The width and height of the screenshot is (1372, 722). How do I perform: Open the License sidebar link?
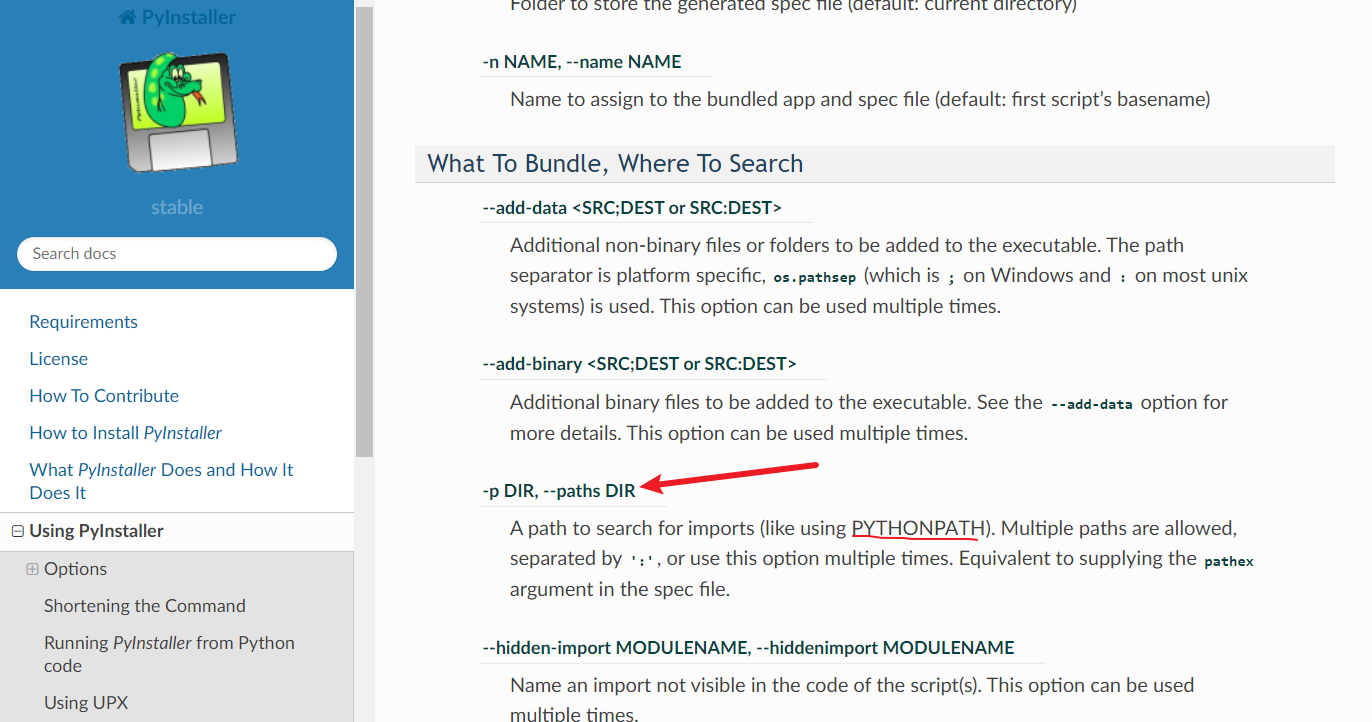click(x=59, y=359)
